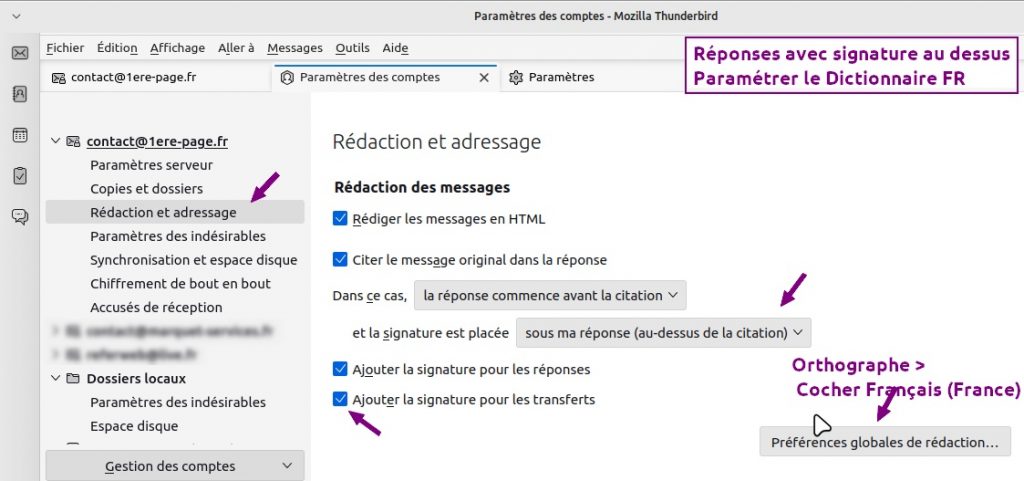This screenshot has height=481, width=1024.
Task: Open the Gestion des comptes dropdown
Action: [x=175, y=466]
